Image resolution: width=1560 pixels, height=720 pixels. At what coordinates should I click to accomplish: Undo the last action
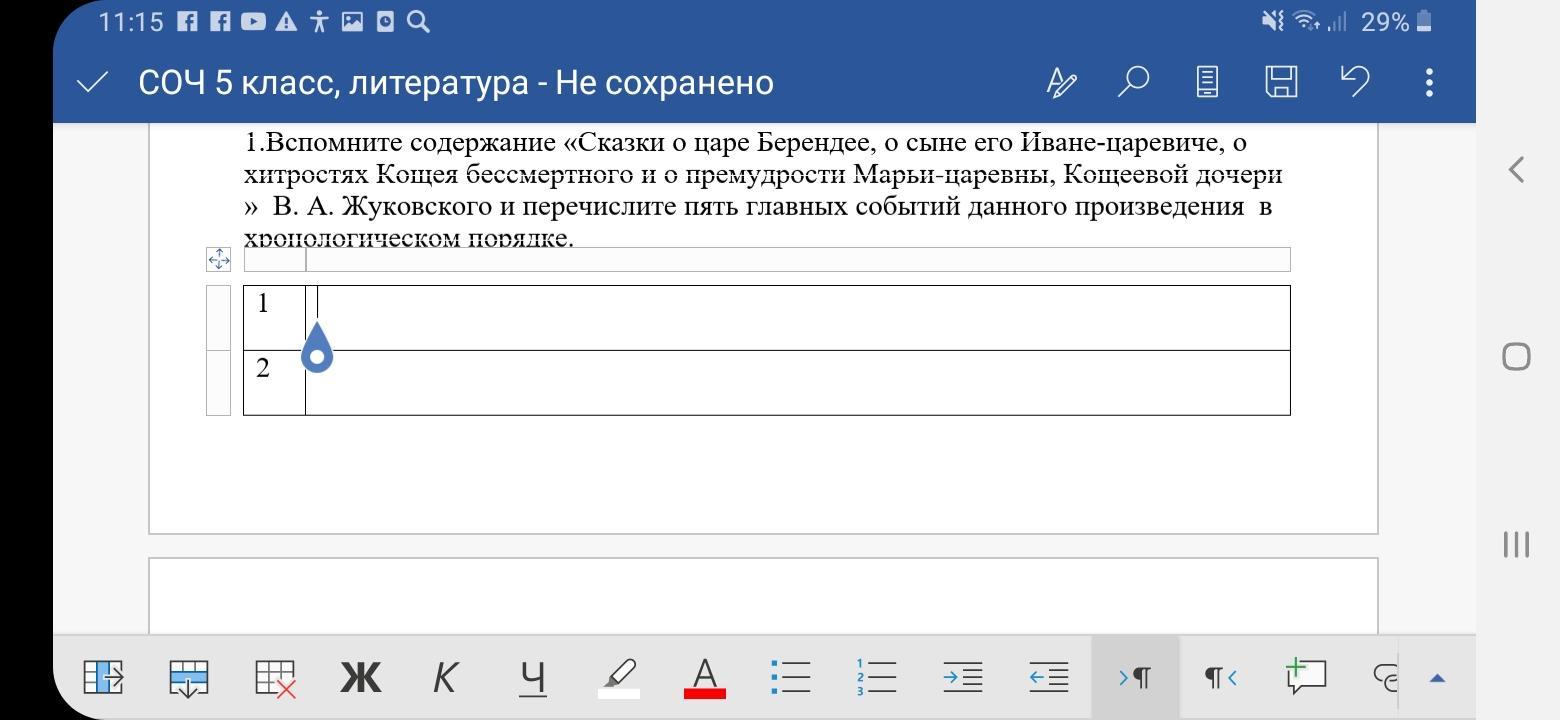tap(1354, 82)
